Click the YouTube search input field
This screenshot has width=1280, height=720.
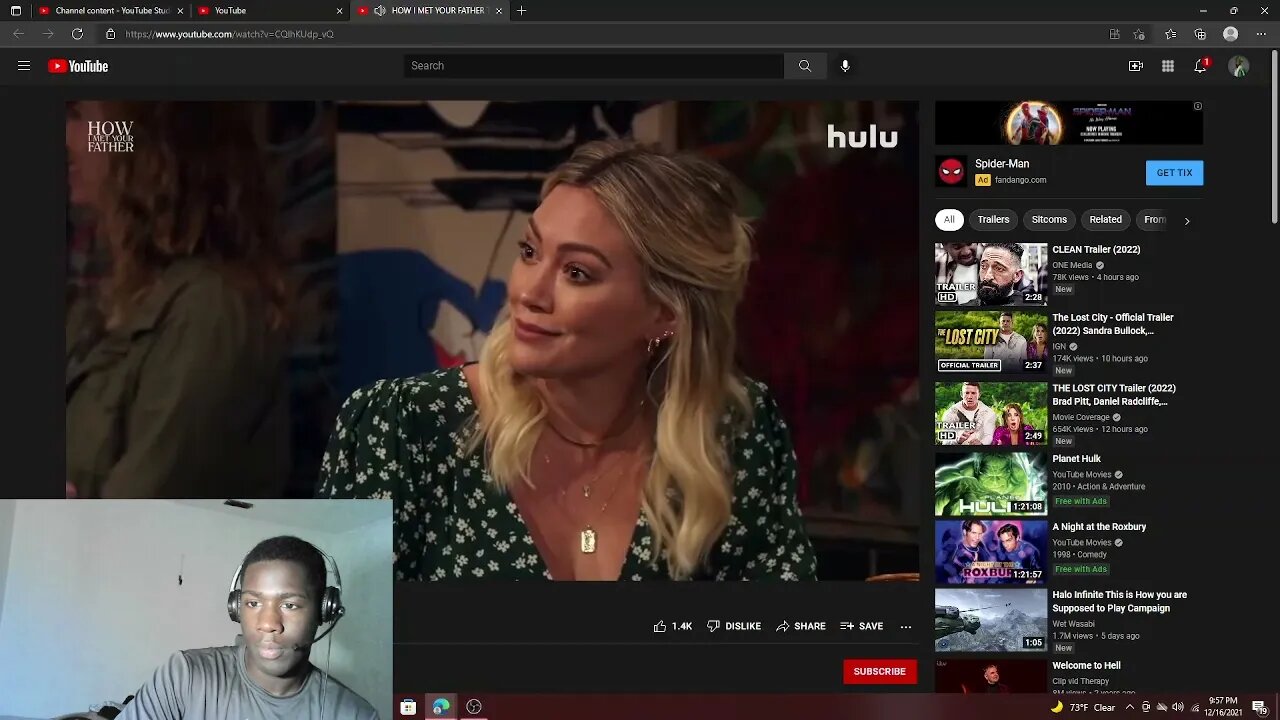click(x=594, y=66)
